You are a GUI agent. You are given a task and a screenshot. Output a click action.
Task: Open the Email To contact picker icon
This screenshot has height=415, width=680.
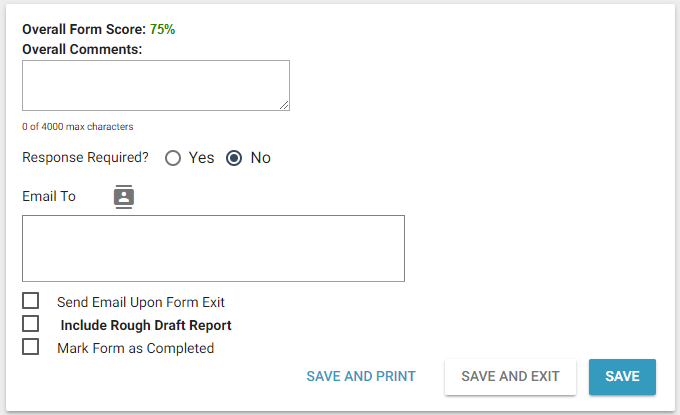124,196
